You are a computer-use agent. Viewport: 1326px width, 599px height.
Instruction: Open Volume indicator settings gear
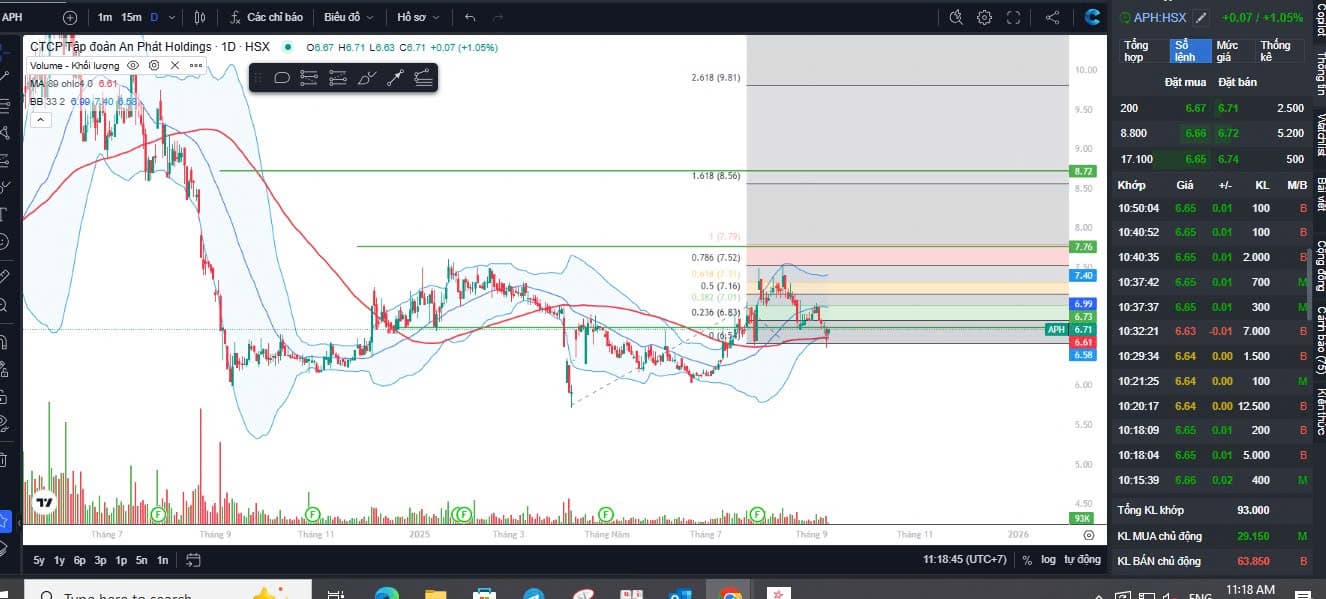tap(154, 65)
